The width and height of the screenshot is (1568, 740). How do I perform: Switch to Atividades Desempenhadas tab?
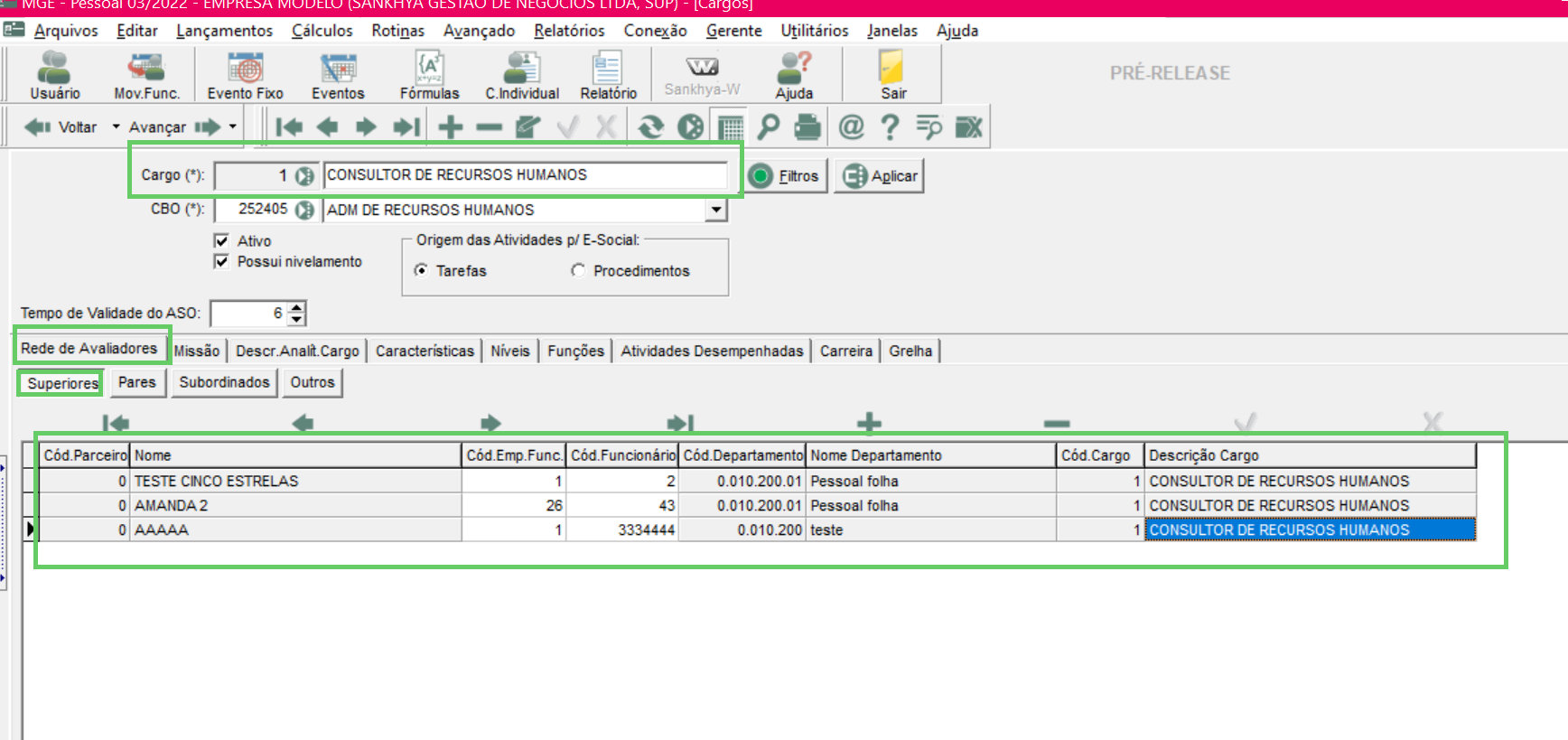[712, 351]
